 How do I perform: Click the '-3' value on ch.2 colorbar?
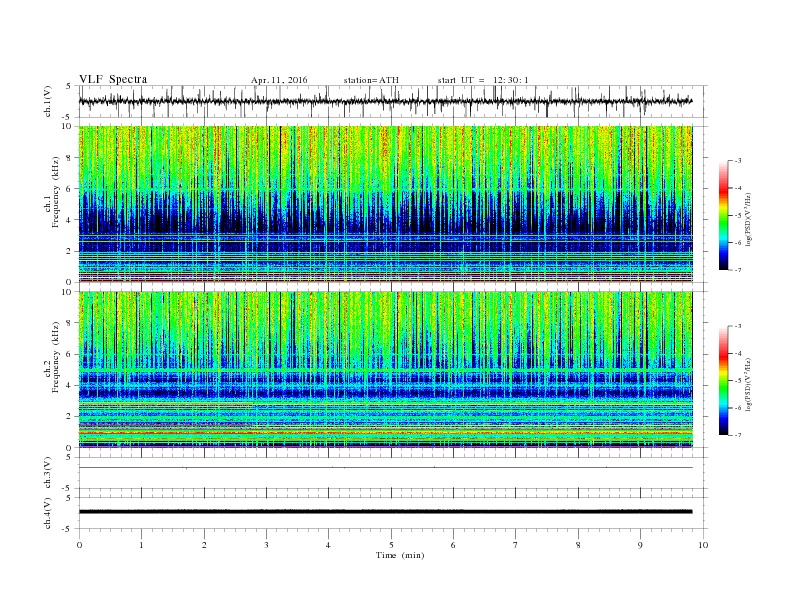click(x=738, y=326)
